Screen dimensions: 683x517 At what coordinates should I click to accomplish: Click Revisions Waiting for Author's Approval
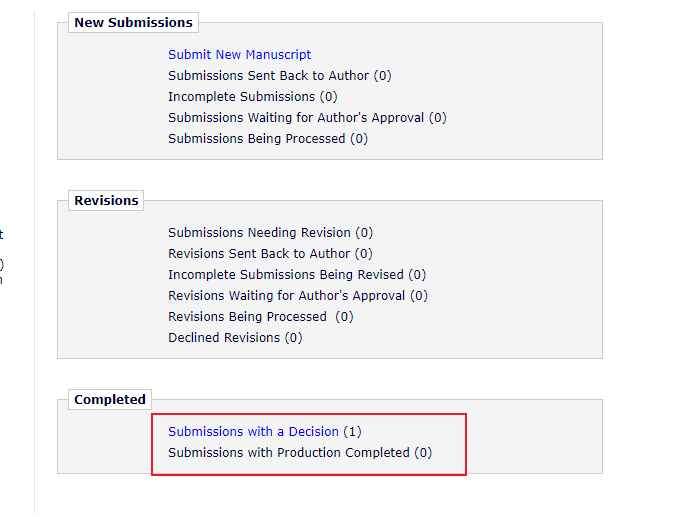coord(287,296)
